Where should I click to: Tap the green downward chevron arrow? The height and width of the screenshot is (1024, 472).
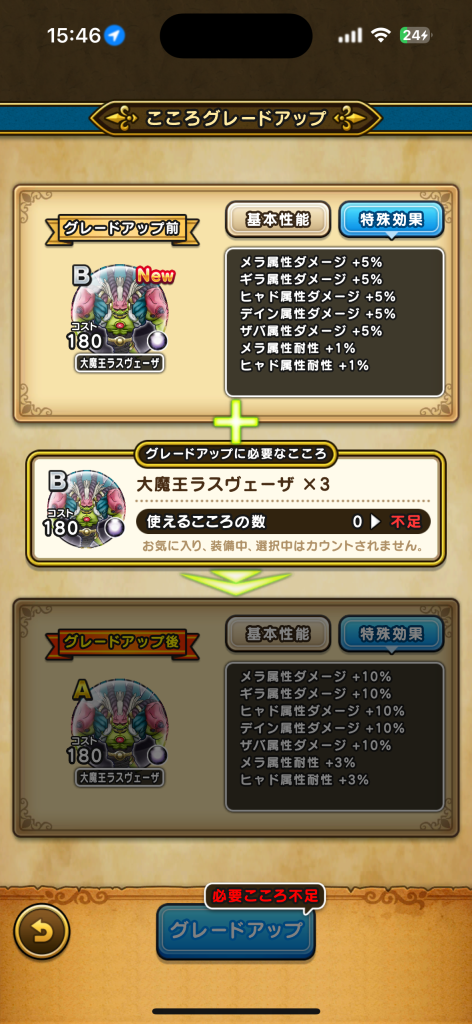[x=236, y=582]
